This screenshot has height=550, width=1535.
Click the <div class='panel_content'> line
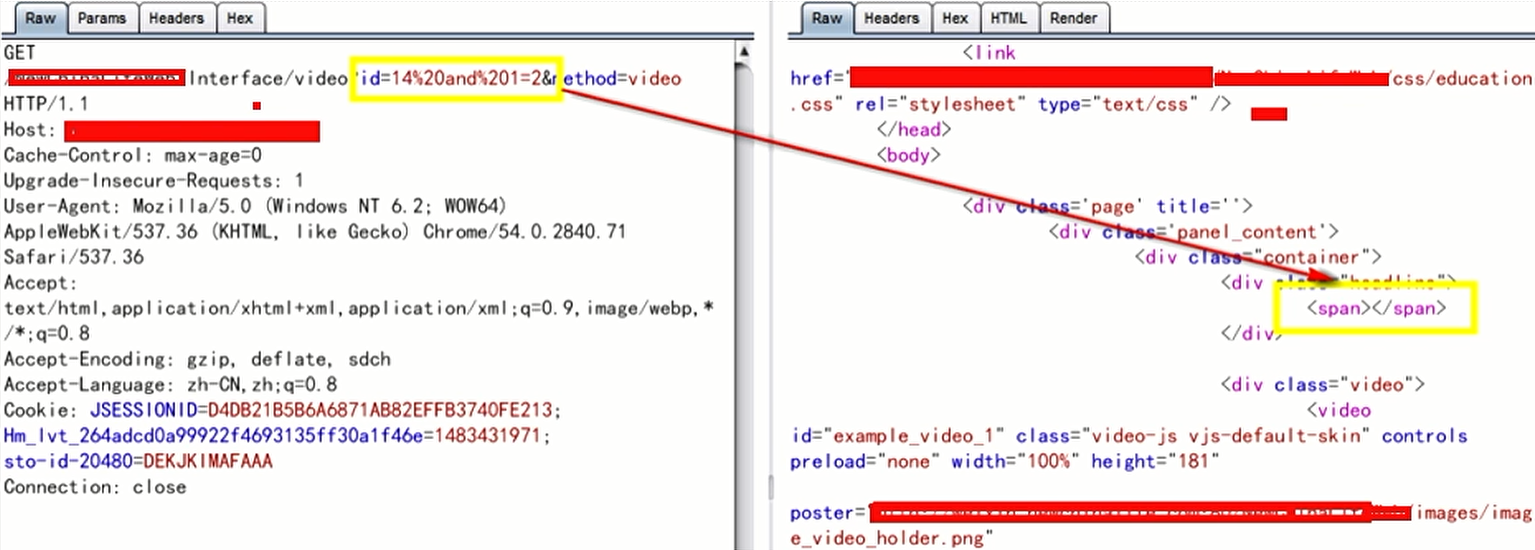point(1194,233)
